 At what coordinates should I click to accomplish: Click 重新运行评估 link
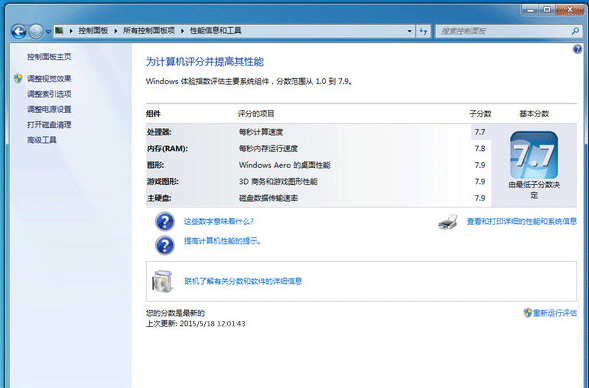pos(555,313)
